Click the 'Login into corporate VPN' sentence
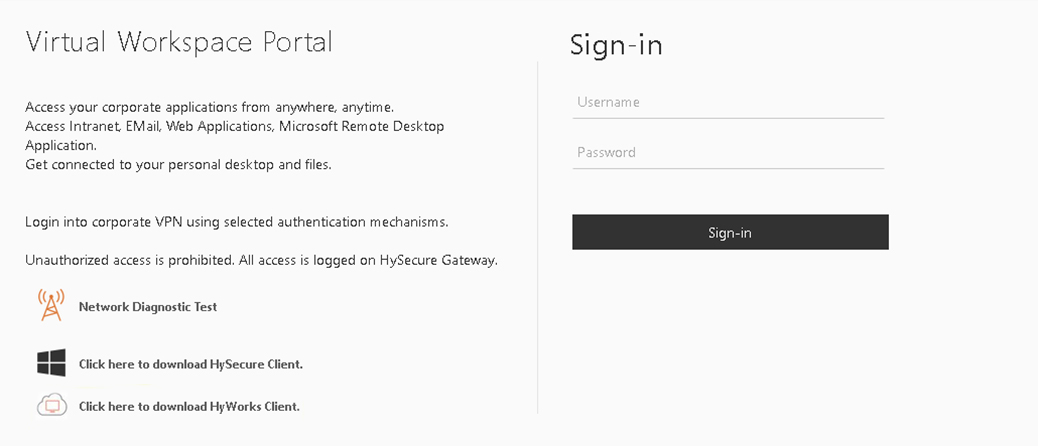Image resolution: width=1038 pixels, height=446 pixels. point(236,221)
